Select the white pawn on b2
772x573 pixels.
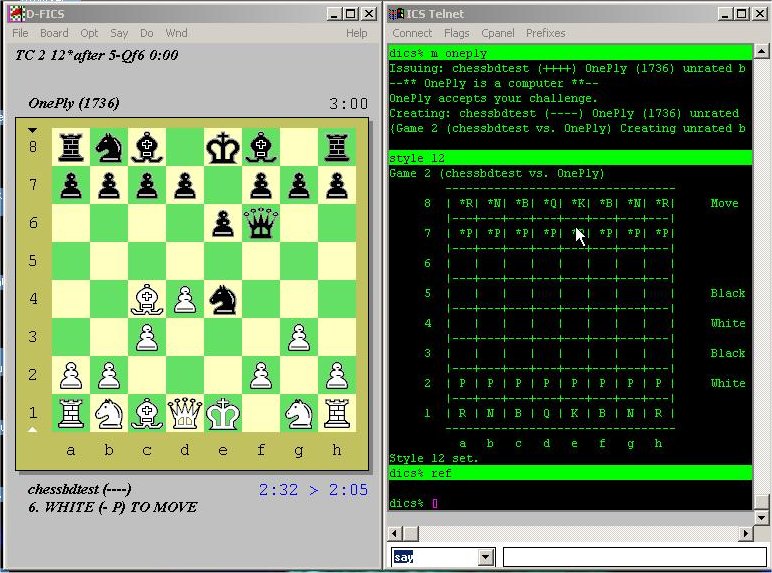(109, 376)
